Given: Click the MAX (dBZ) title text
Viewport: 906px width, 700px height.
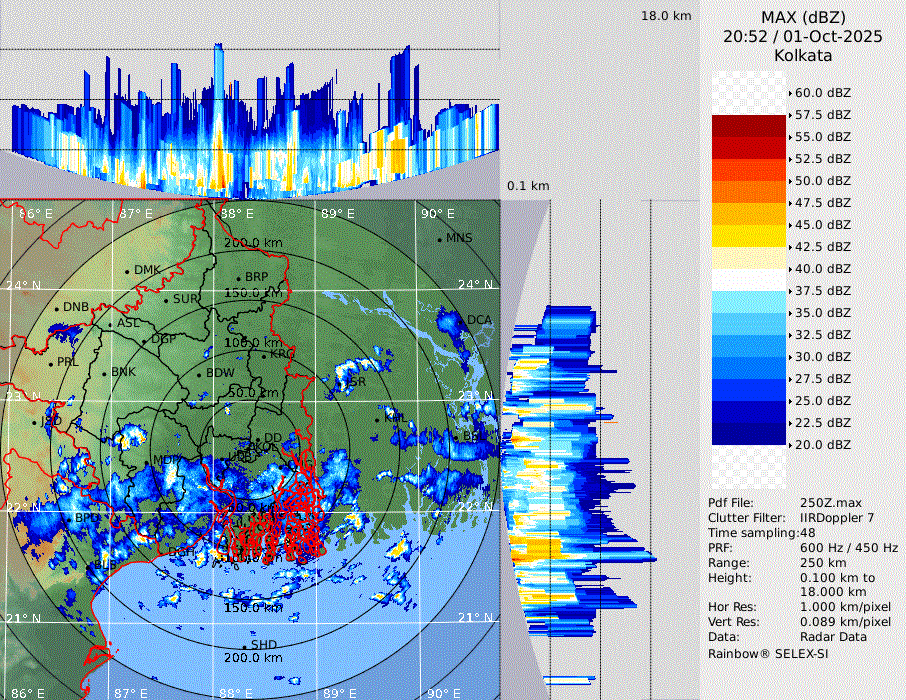Looking at the screenshot, I should [803, 17].
